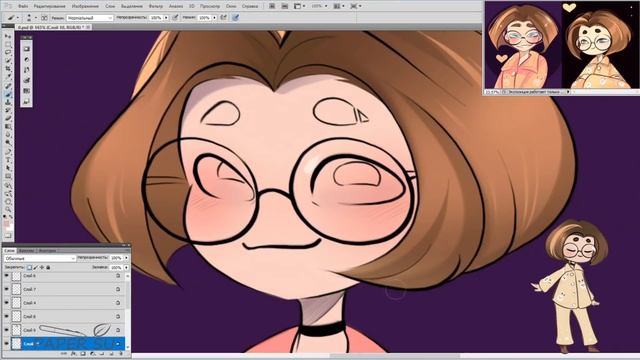
Task: Select the Lasso tool
Action: (x=8, y=53)
